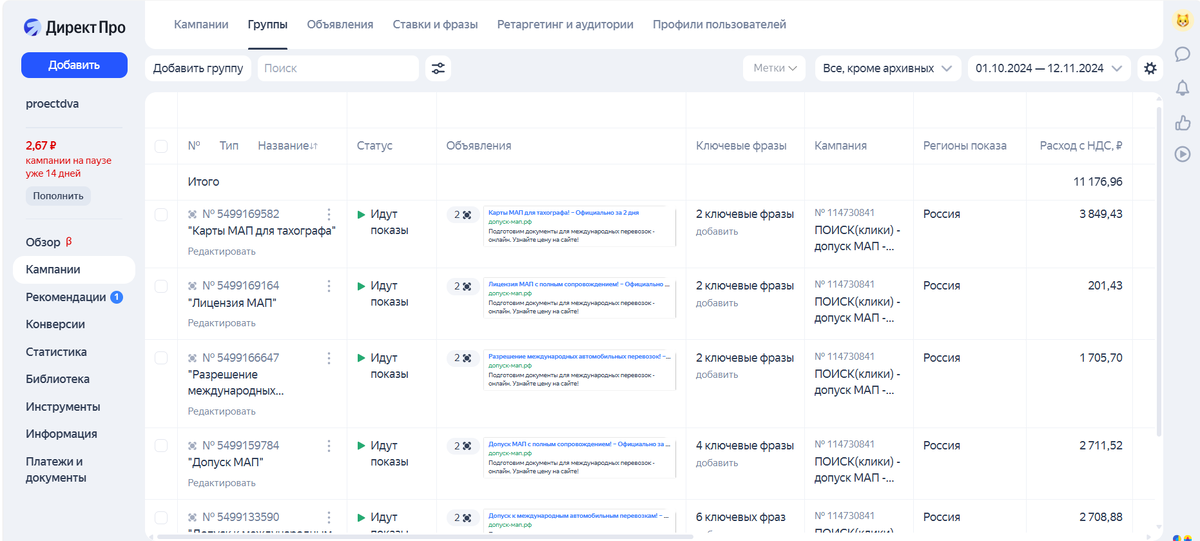Click the ads count badge for group 5499169582

coord(461,214)
